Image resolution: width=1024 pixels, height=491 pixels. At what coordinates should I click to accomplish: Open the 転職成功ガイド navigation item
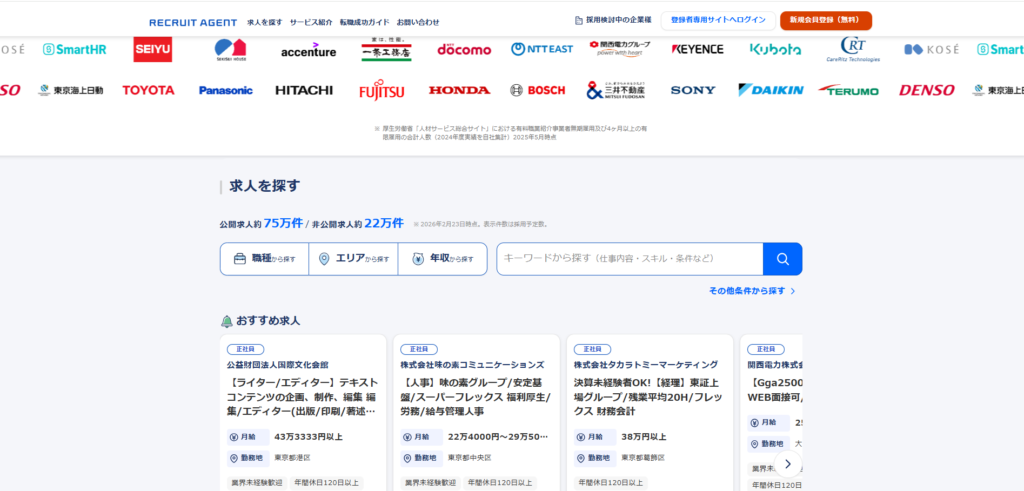[x=364, y=22]
